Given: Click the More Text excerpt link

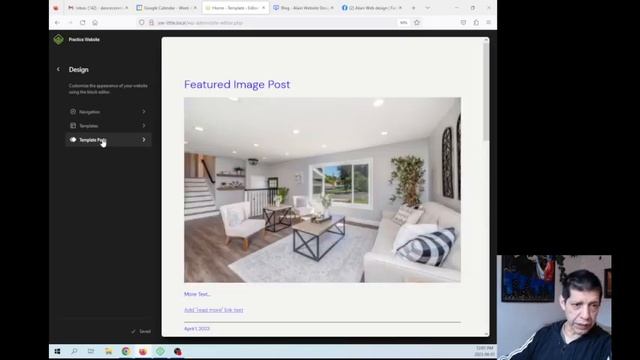Looking at the screenshot, I should coord(198,294).
